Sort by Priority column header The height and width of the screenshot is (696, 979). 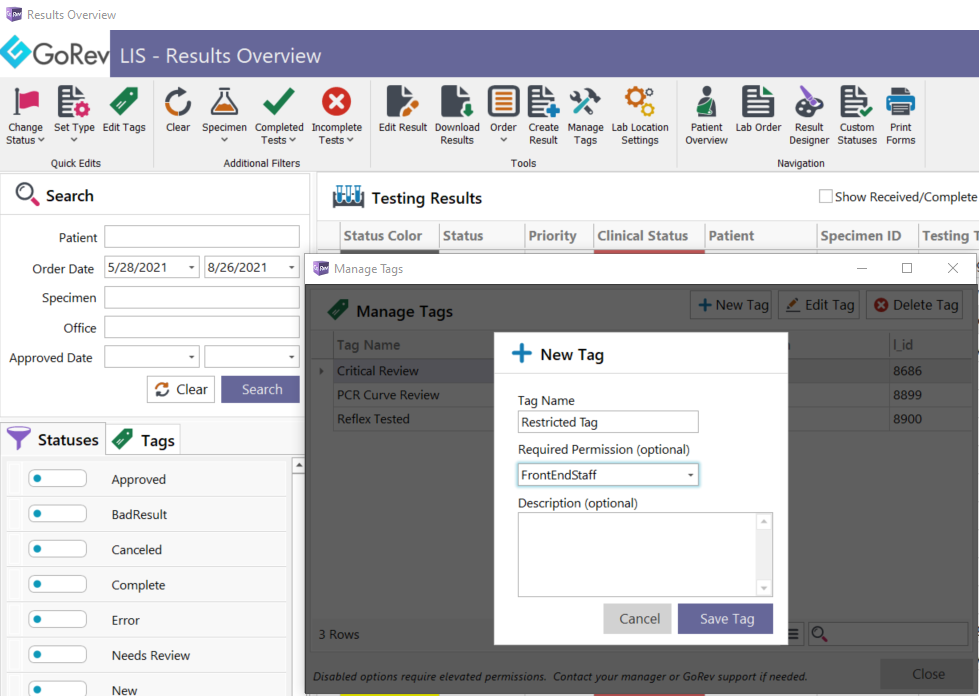pyautogui.click(x=553, y=236)
